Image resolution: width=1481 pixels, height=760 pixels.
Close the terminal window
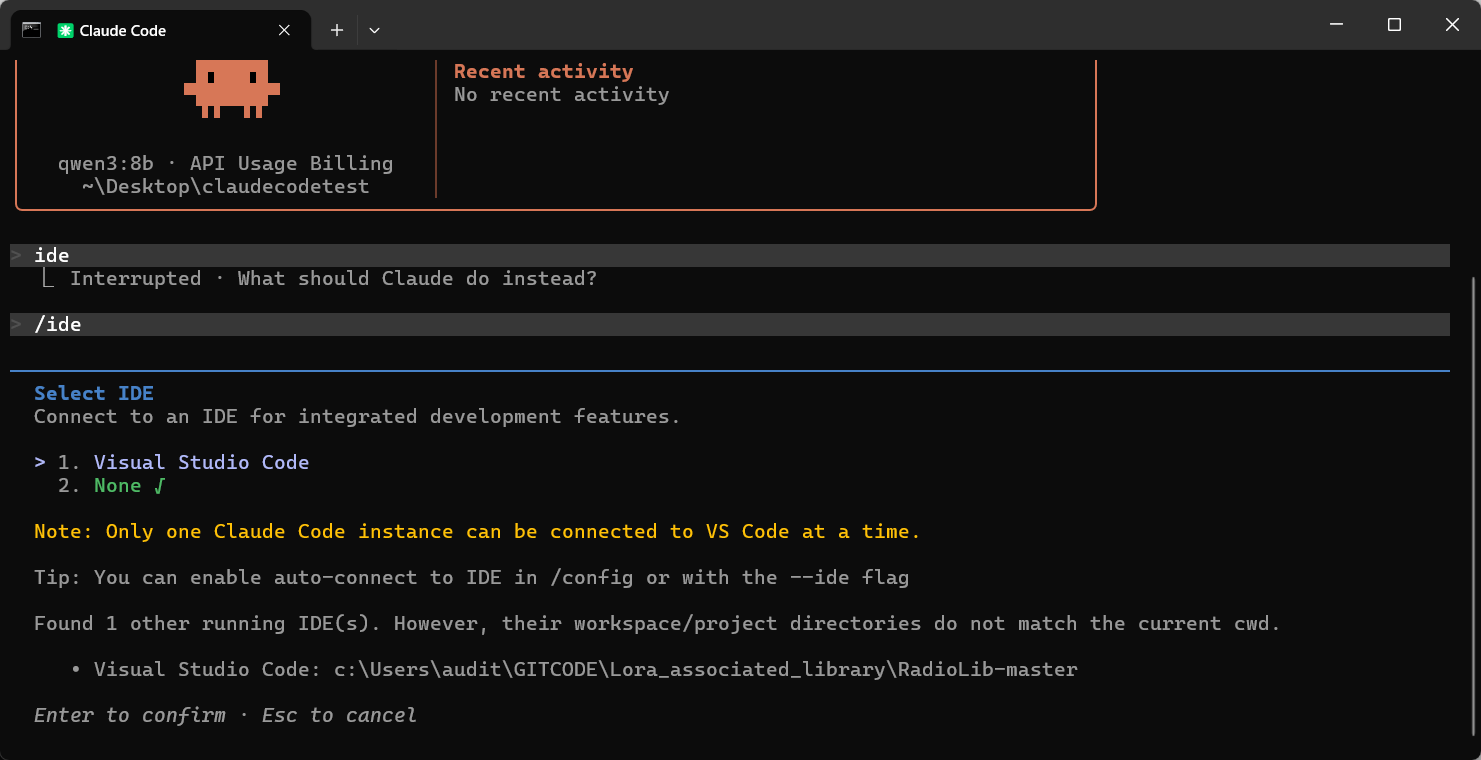tap(1452, 24)
